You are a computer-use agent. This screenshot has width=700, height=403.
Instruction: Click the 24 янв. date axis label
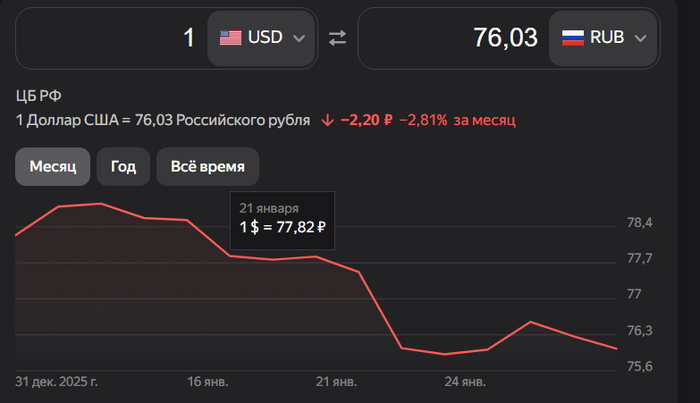(x=465, y=382)
